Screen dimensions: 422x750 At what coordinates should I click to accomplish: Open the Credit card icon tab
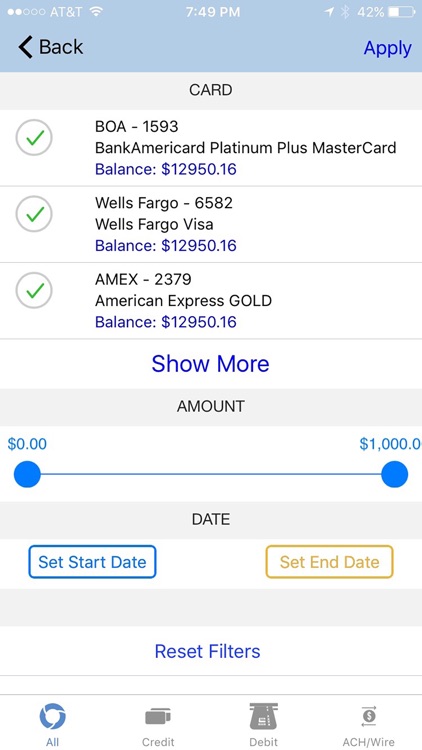click(158, 717)
